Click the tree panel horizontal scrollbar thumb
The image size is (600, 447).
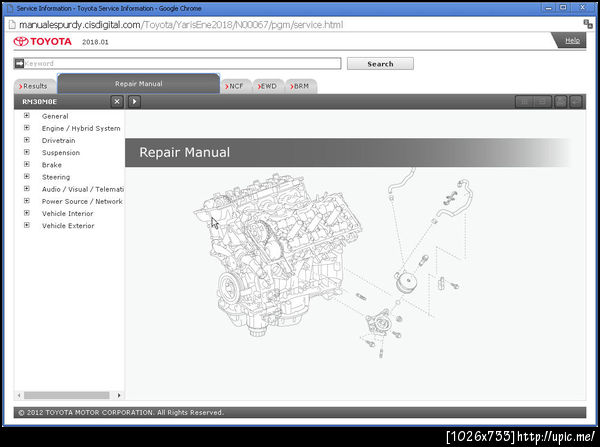coord(67,395)
